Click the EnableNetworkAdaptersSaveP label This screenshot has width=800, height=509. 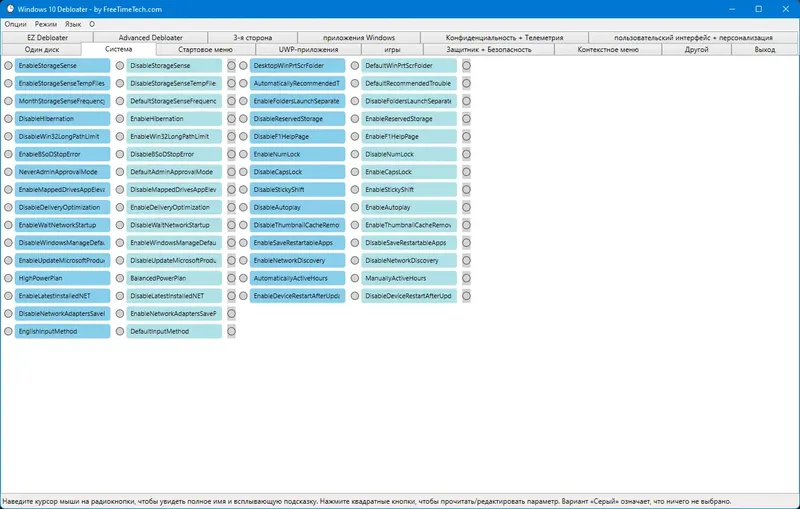click(x=174, y=314)
